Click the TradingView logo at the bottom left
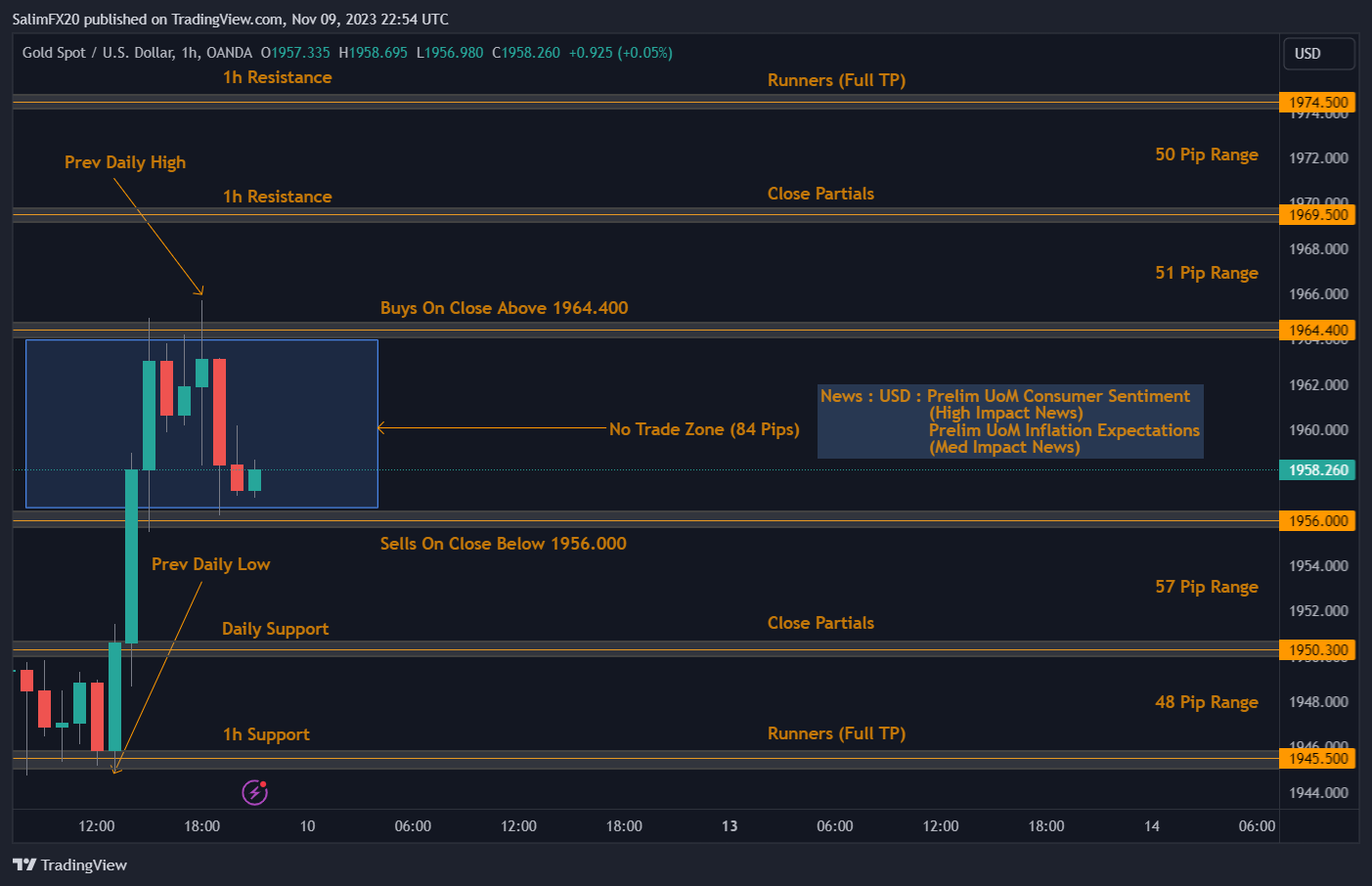The image size is (1372, 886). [69, 864]
